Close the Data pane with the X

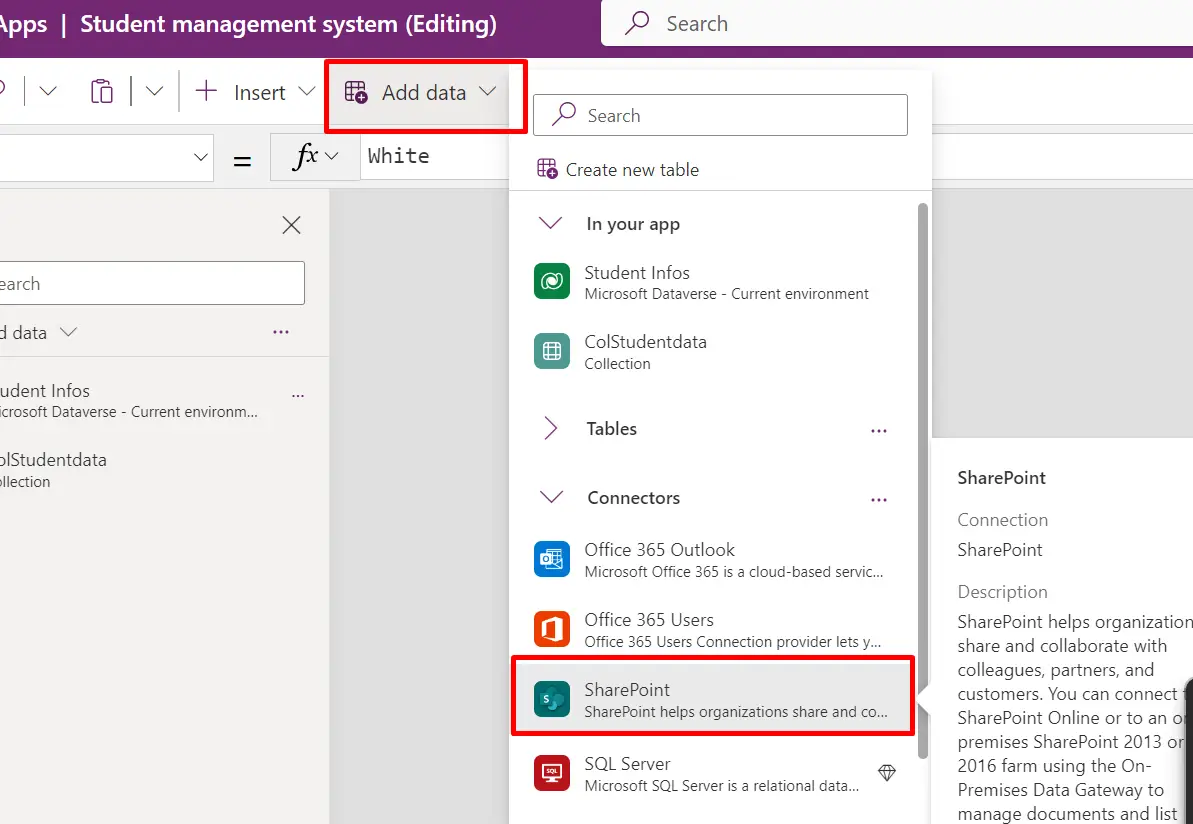click(x=291, y=224)
